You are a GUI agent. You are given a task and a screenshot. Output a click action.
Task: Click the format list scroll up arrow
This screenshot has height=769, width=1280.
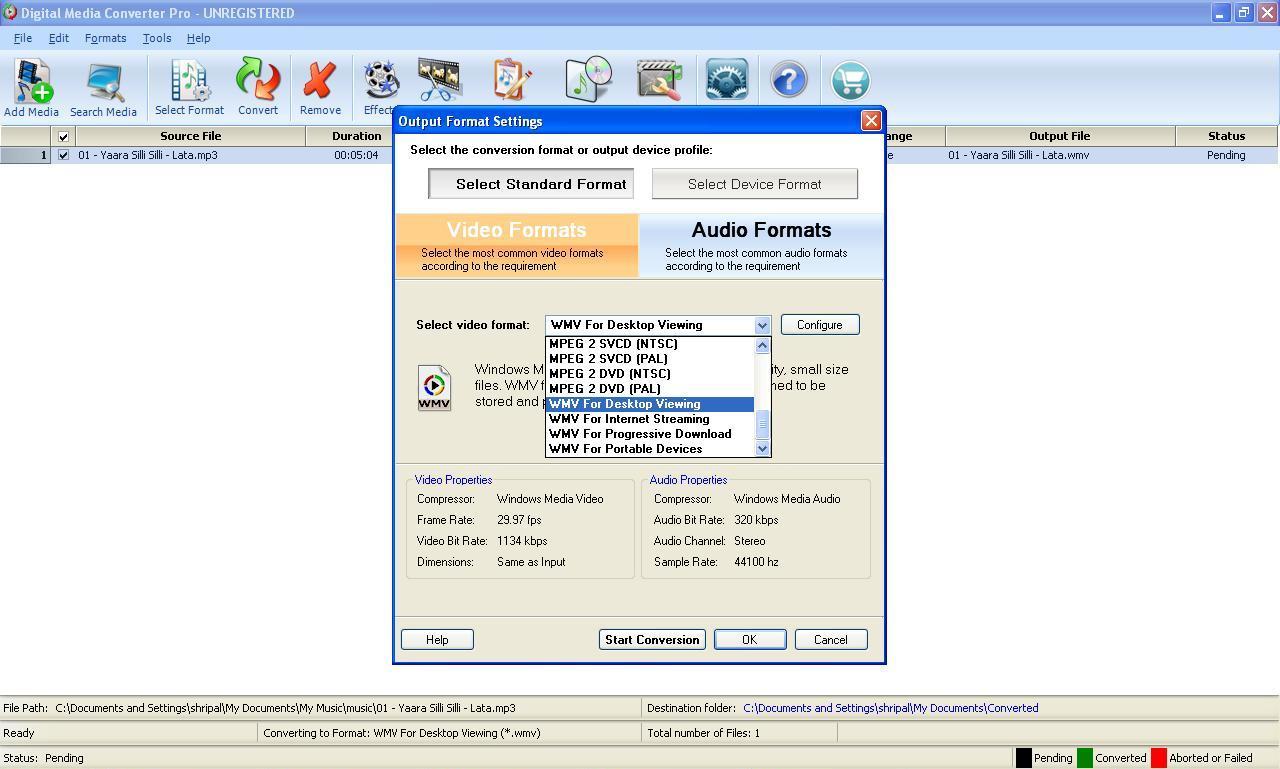click(x=762, y=345)
